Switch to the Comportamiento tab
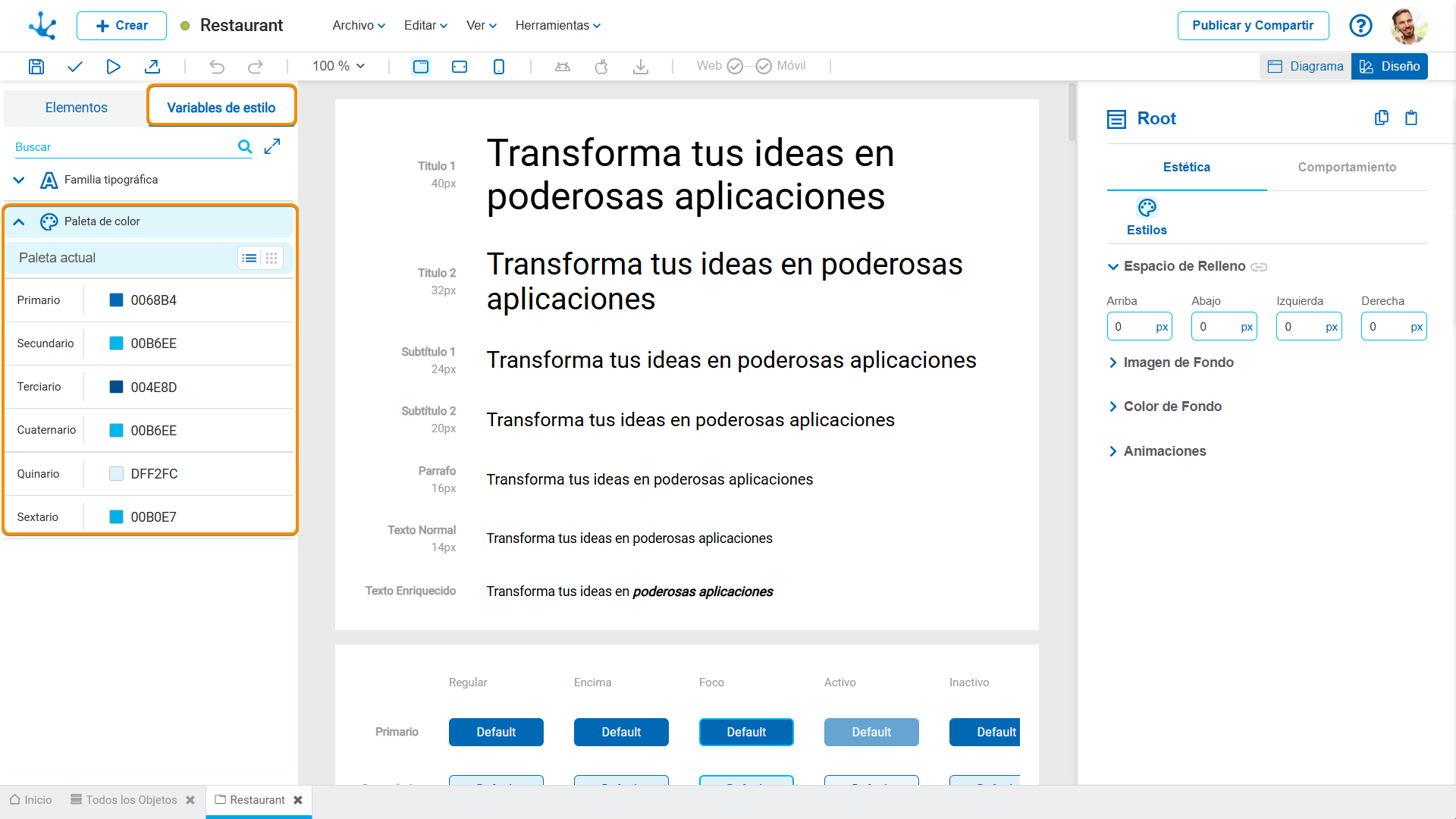The image size is (1456, 819). click(x=1346, y=167)
